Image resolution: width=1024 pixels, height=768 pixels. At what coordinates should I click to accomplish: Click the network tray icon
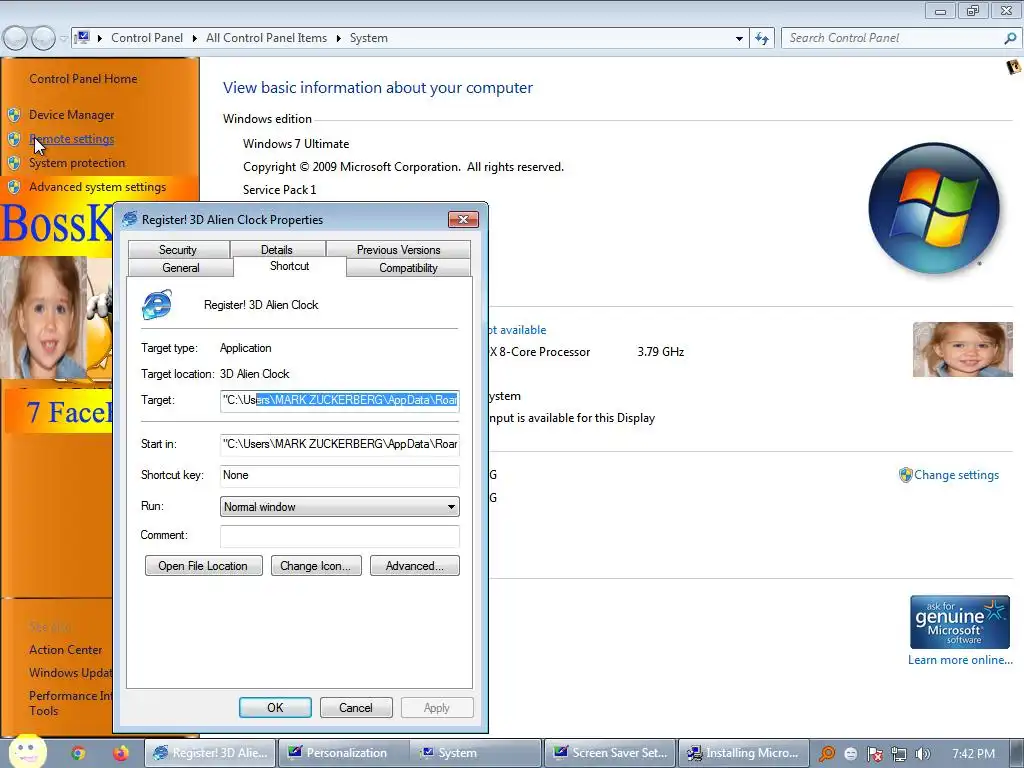899,754
